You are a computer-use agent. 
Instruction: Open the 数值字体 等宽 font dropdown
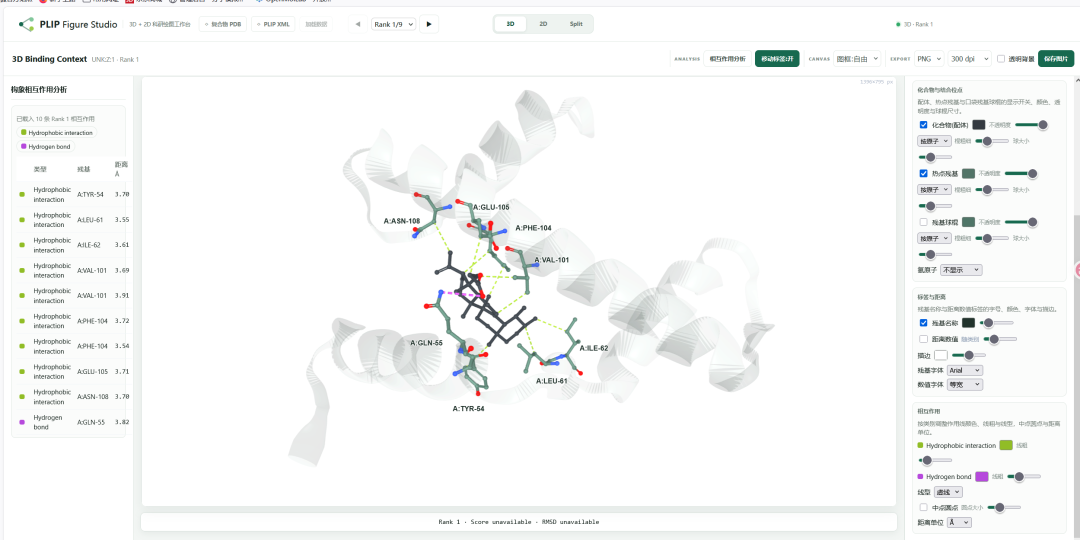pos(965,385)
